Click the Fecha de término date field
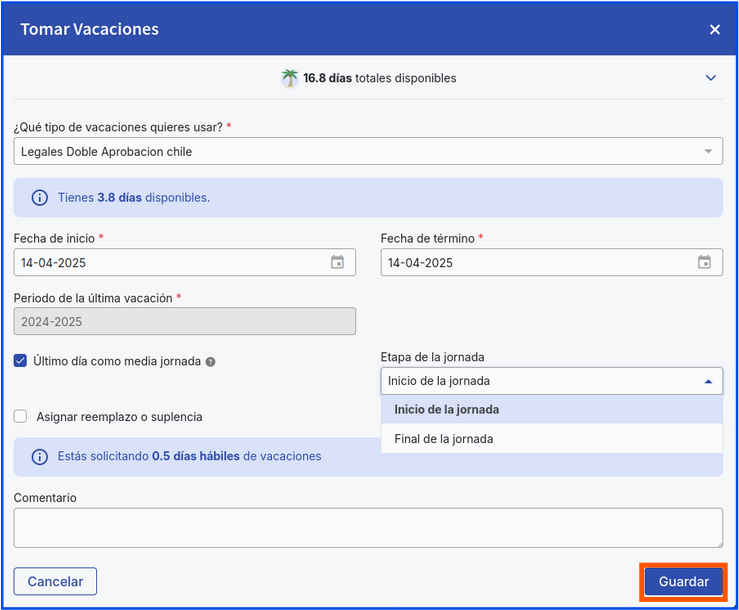The height and width of the screenshot is (610, 739). (537, 263)
